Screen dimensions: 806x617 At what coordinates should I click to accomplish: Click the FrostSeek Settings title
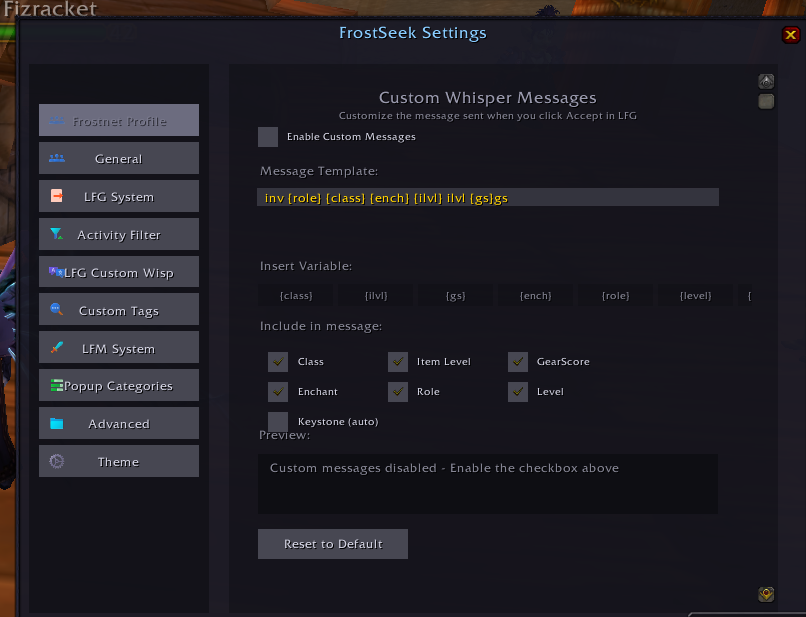coord(412,33)
